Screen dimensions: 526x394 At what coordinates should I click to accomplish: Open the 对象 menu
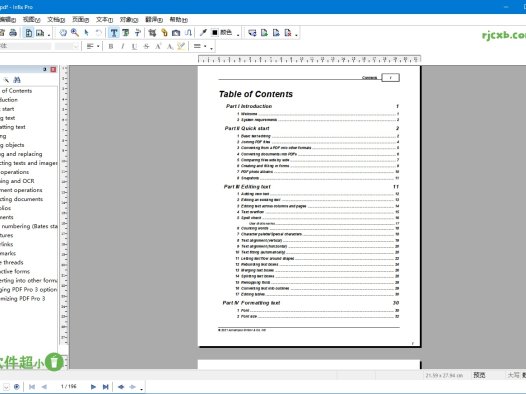coord(129,20)
